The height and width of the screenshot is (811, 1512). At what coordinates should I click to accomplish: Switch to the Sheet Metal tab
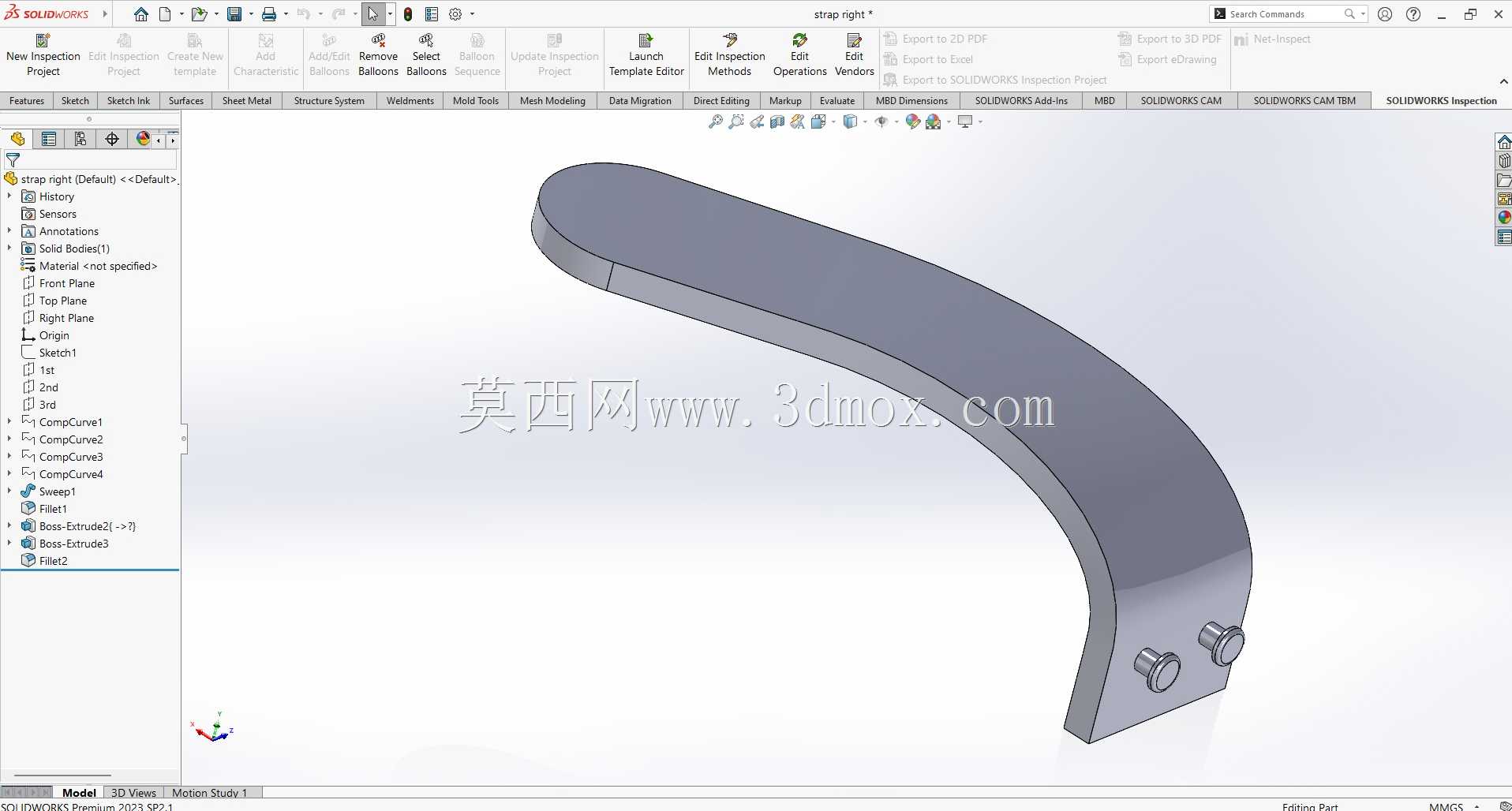click(x=247, y=100)
